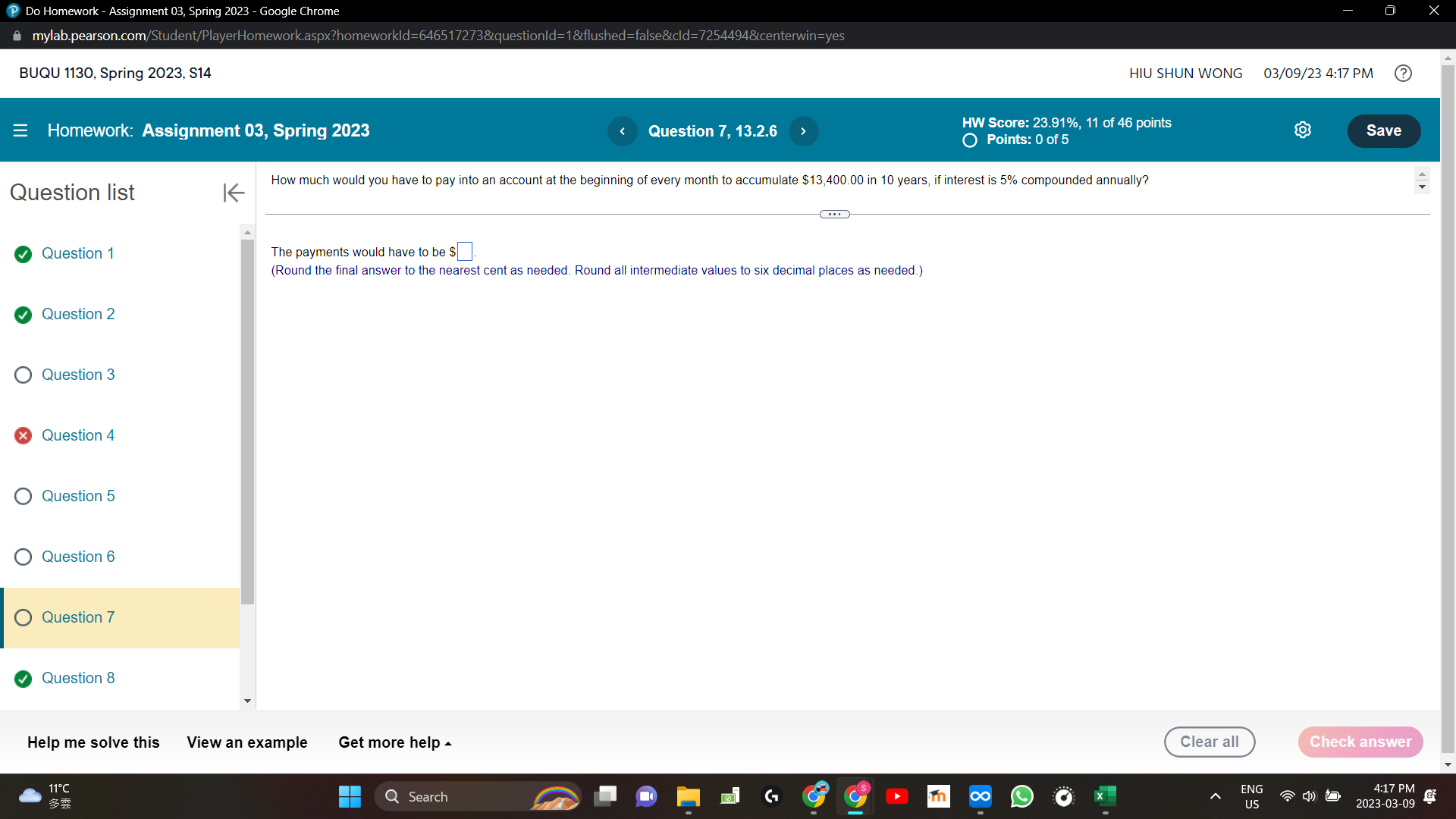The height and width of the screenshot is (819, 1456).
Task: Click the padlock icon in the address bar
Action: pyautogui.click(x=16, y=35)
